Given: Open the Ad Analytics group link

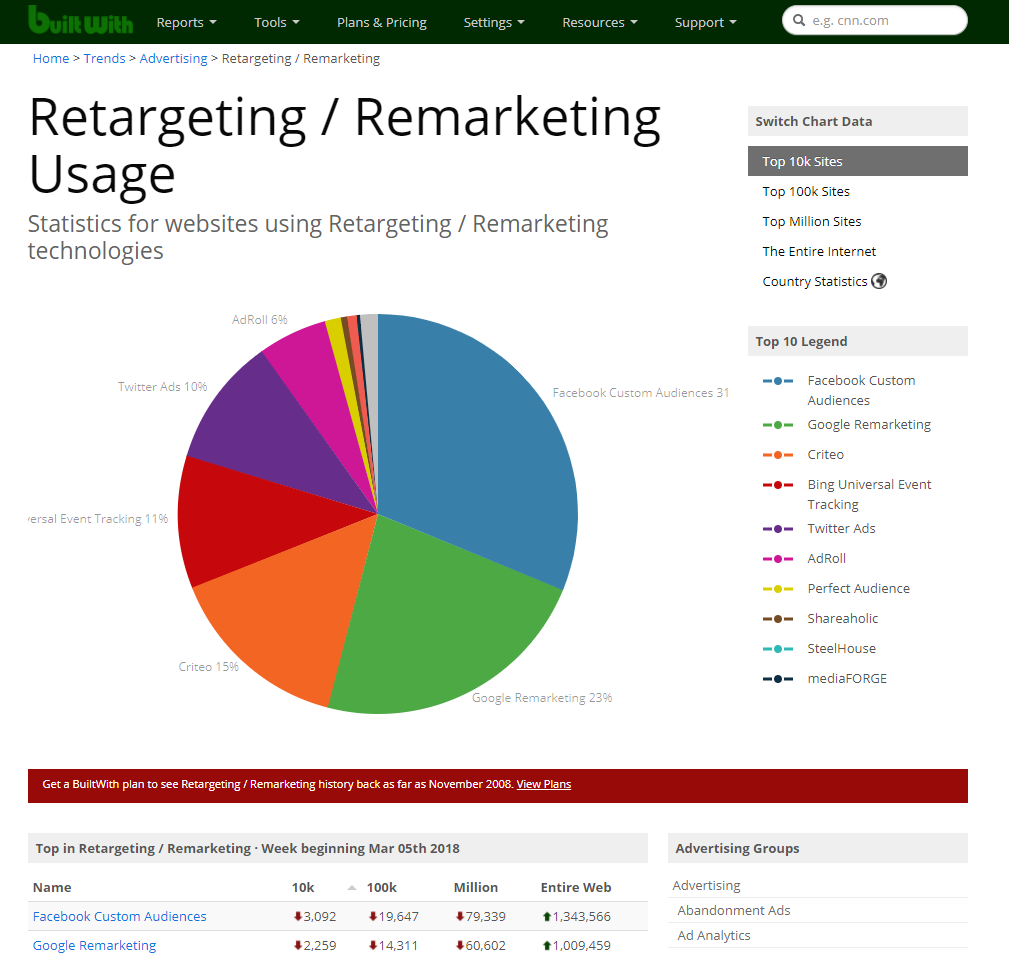Looking at the screenshot, I should click(714, 935).
